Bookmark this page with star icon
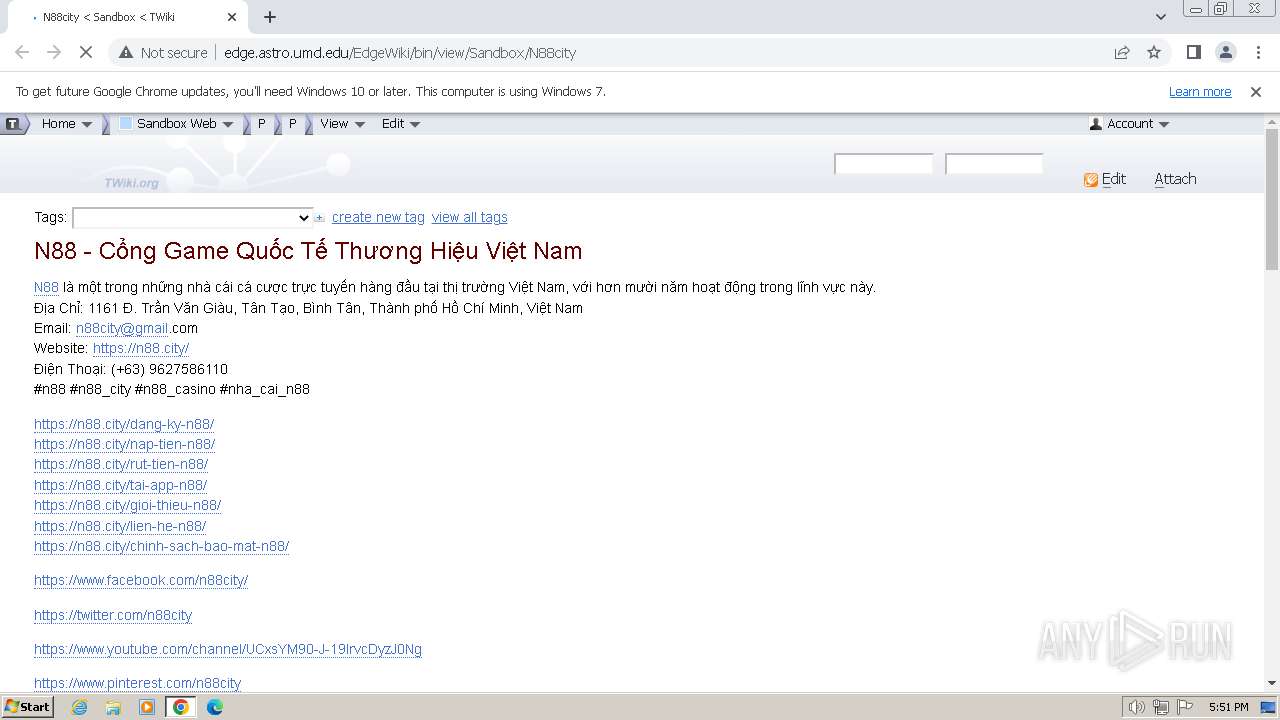The image size is (1280, 720). pyautogui.click(x=1154, y=52)
